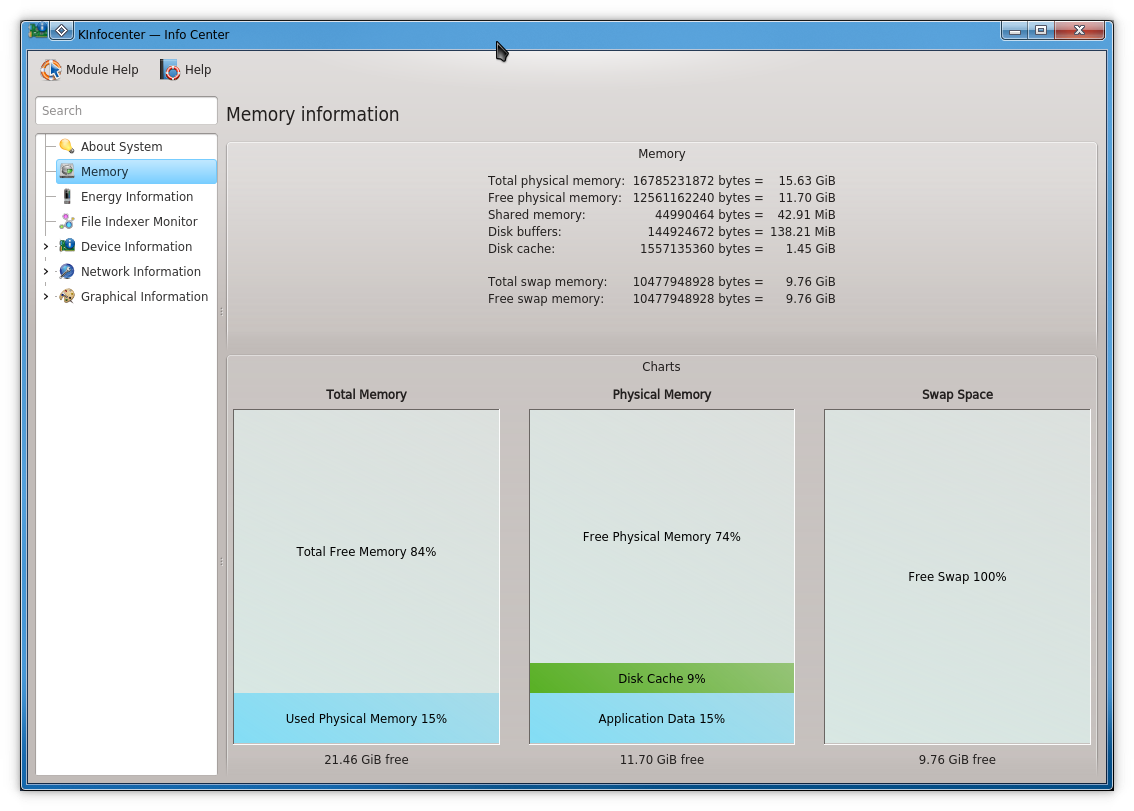Viewport: 1134px width, 811px height.
Task: Select Device Information label
Action: click(136, 246)
